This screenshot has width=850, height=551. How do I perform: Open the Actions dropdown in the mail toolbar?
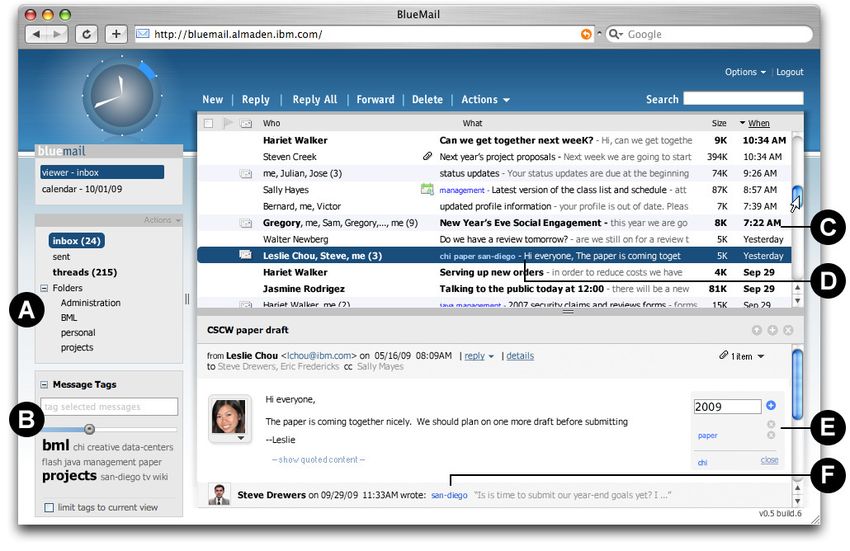485,100
